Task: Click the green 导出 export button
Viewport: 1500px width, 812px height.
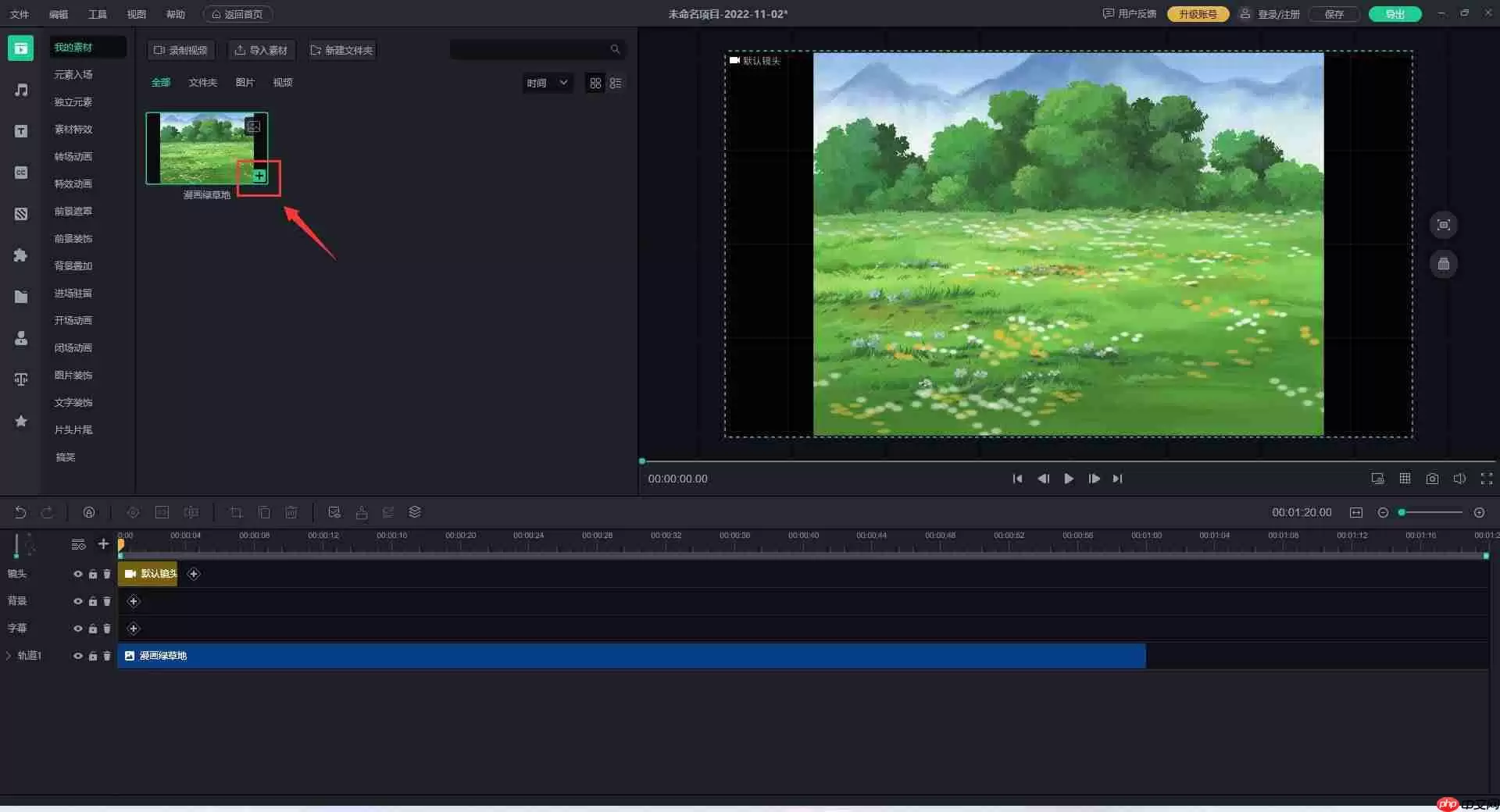Action: click(1395, 14)
